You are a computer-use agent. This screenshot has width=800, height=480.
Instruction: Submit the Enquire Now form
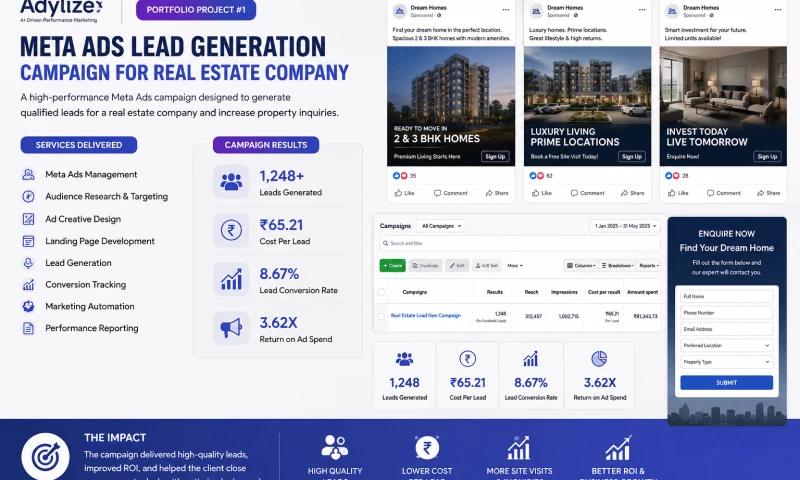pyautogui.click(x=727, y=383)
